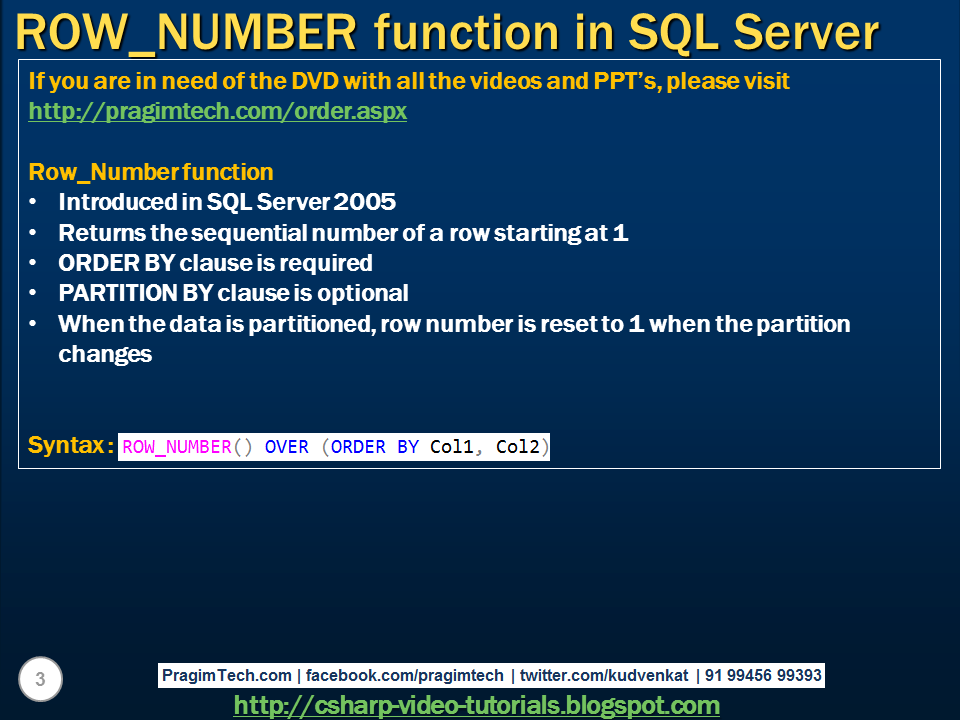Click the PARTITION BY clause is optional bullet
This screenshot has height=720, width=960.
coord(234,293)
